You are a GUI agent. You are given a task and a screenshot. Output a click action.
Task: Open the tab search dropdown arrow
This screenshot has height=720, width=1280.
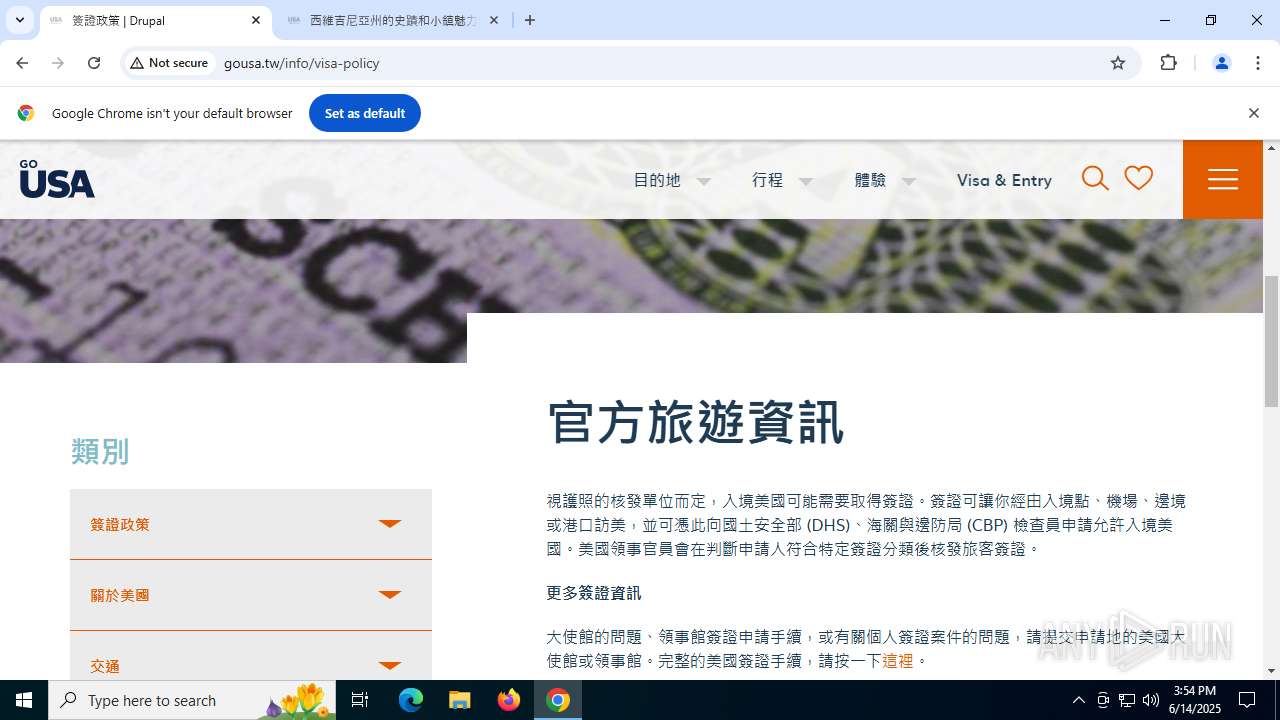pyautogui.click(x=19, y=20)
